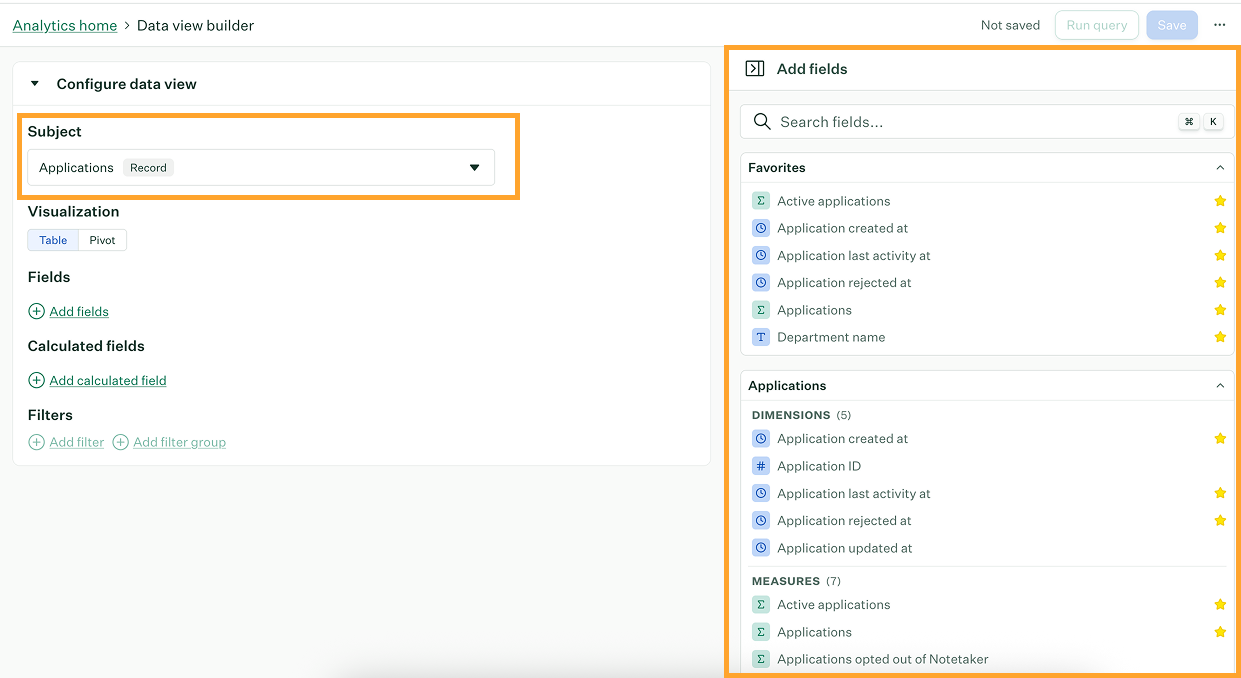This screenshot has width=1241, height=678.
Task: Click sigma icon for Measures Active applications
Action: point(761,605)
